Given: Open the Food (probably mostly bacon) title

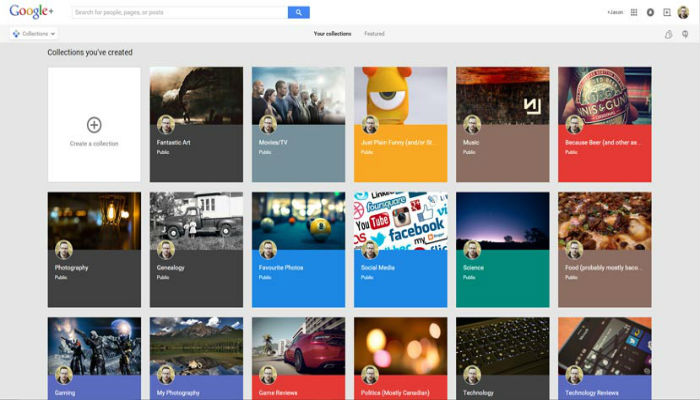Looking at the screenshot, I should pyautogui.click(x=603, y=267).
